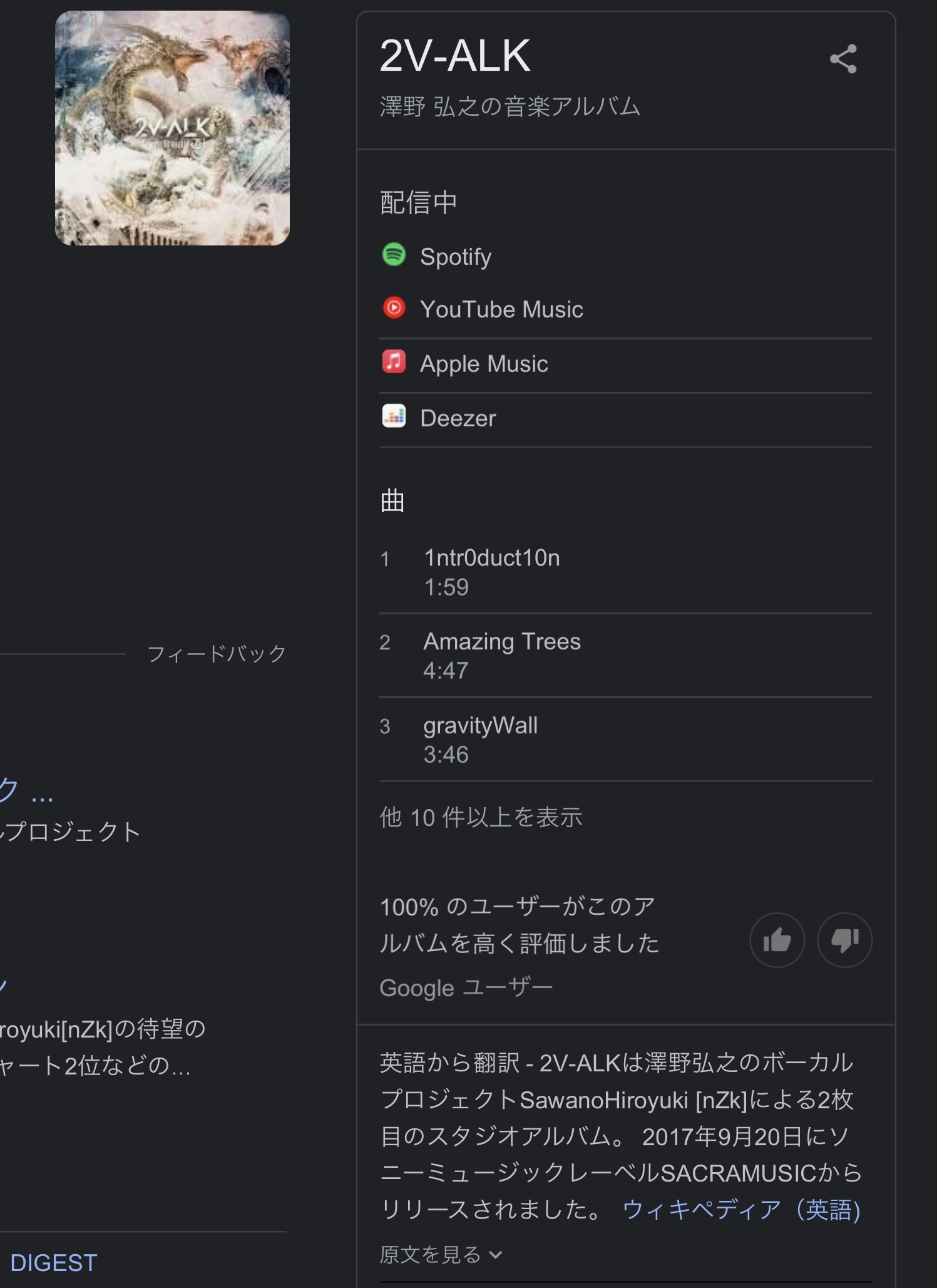Open the YouTube Music streaming link
Image resolution: width=937 pixels, height=1288 pixels.
(501, 309)
